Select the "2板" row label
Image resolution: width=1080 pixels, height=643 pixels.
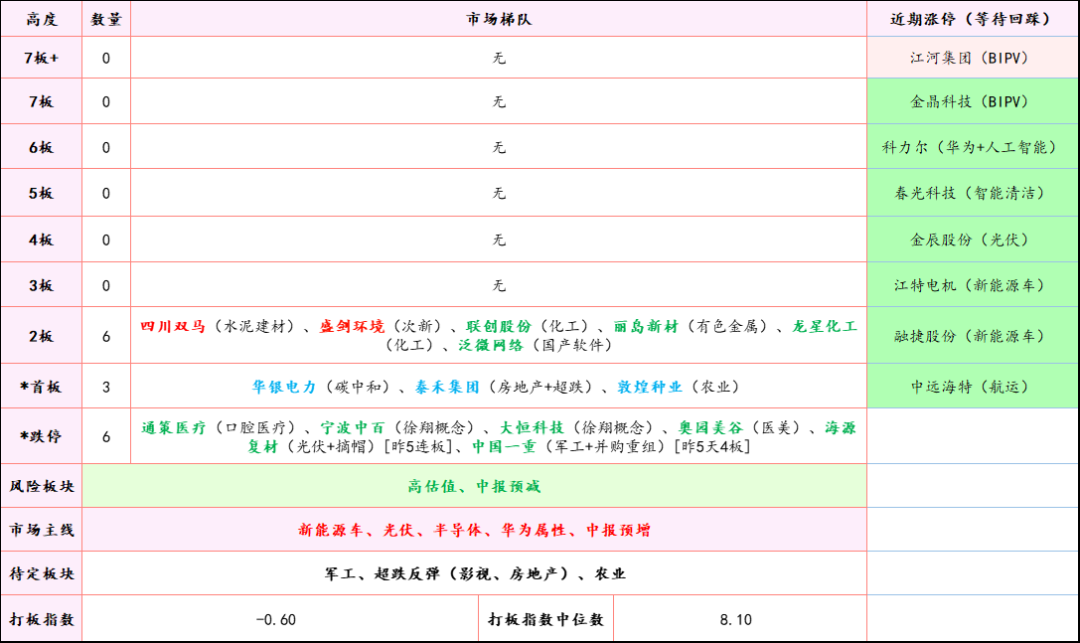[x=41, y=336]
